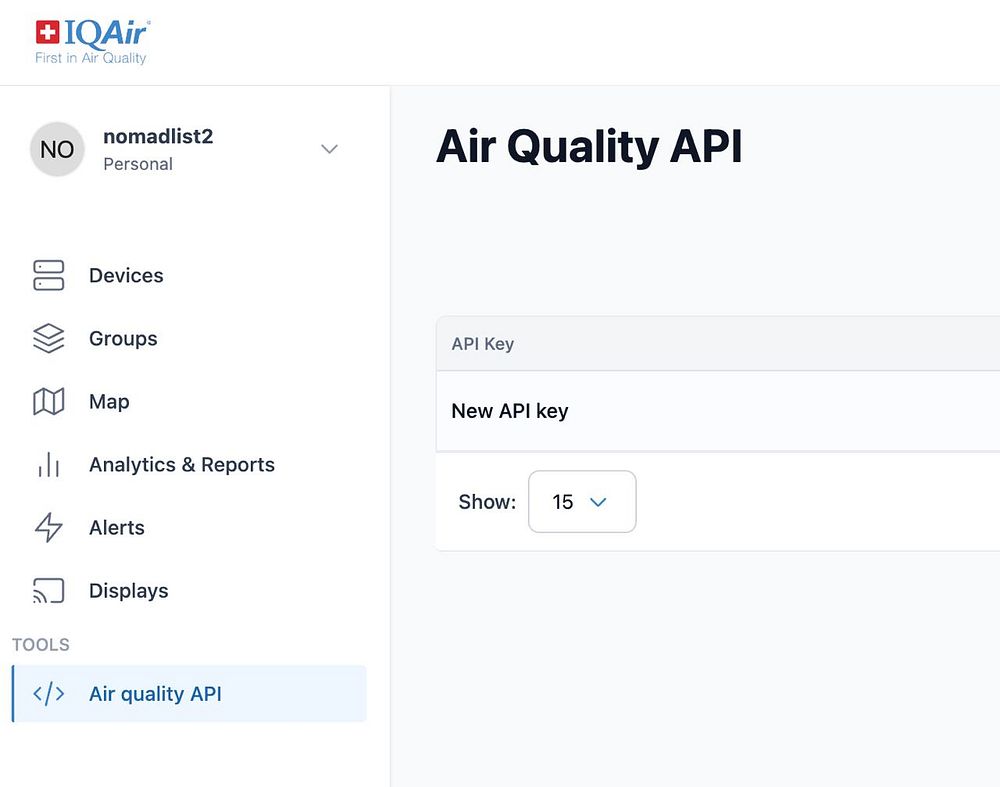
Task: Select Air quality API under Tools
Action: [x=189, y=694]
